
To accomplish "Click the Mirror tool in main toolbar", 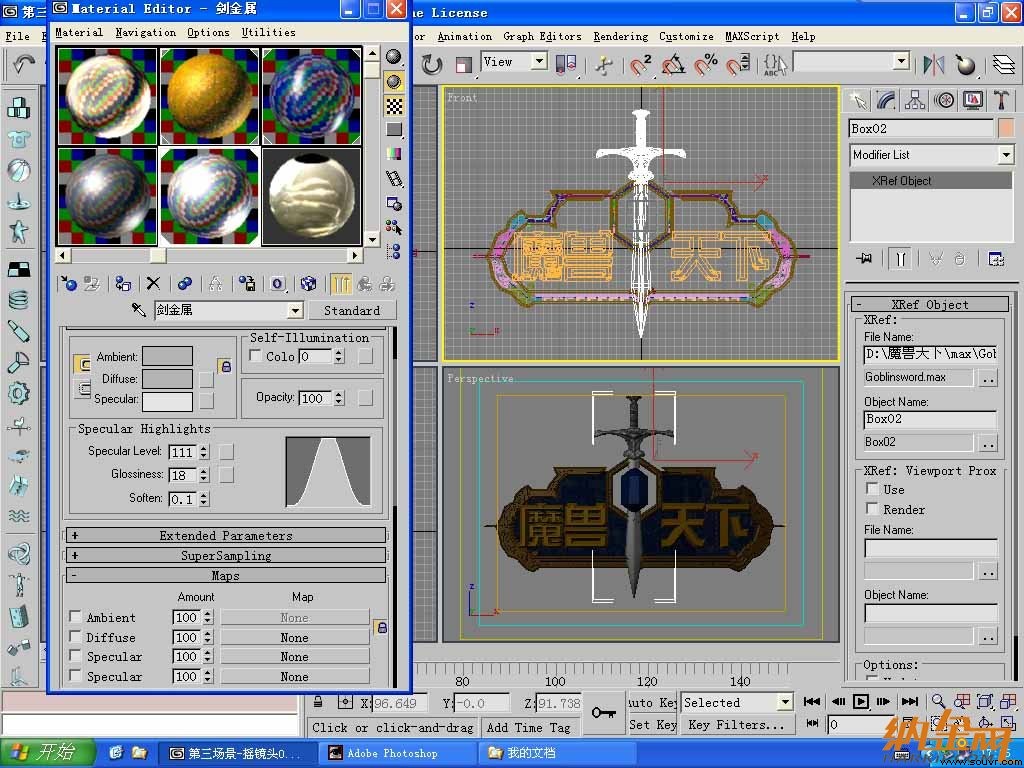I will coord(934,65).
